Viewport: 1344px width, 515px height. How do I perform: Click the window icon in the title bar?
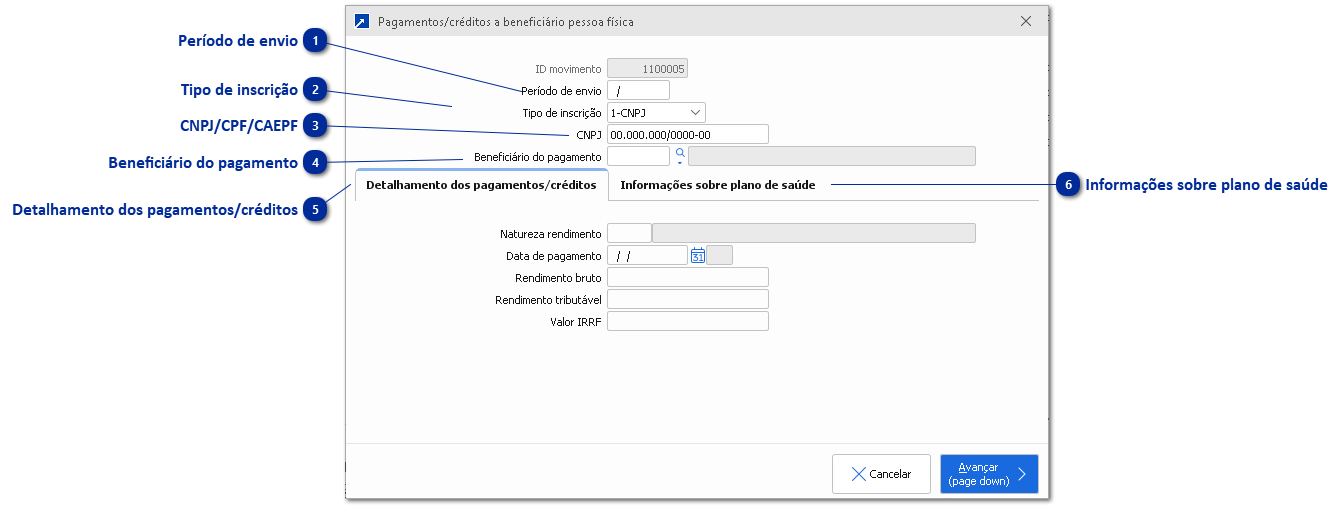tap(361, 21)
